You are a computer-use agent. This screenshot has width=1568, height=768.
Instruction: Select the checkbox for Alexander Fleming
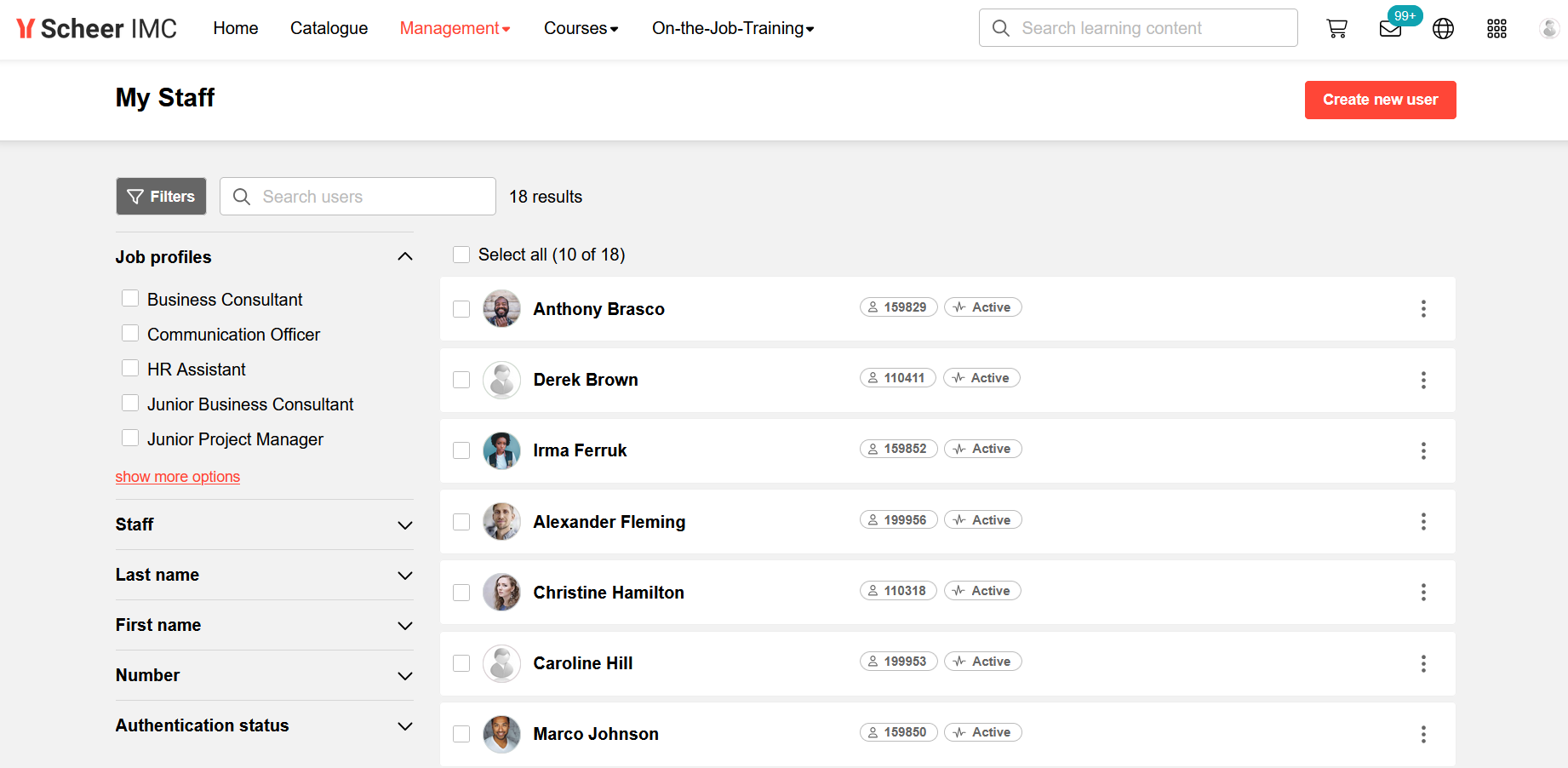coord(461,522)
